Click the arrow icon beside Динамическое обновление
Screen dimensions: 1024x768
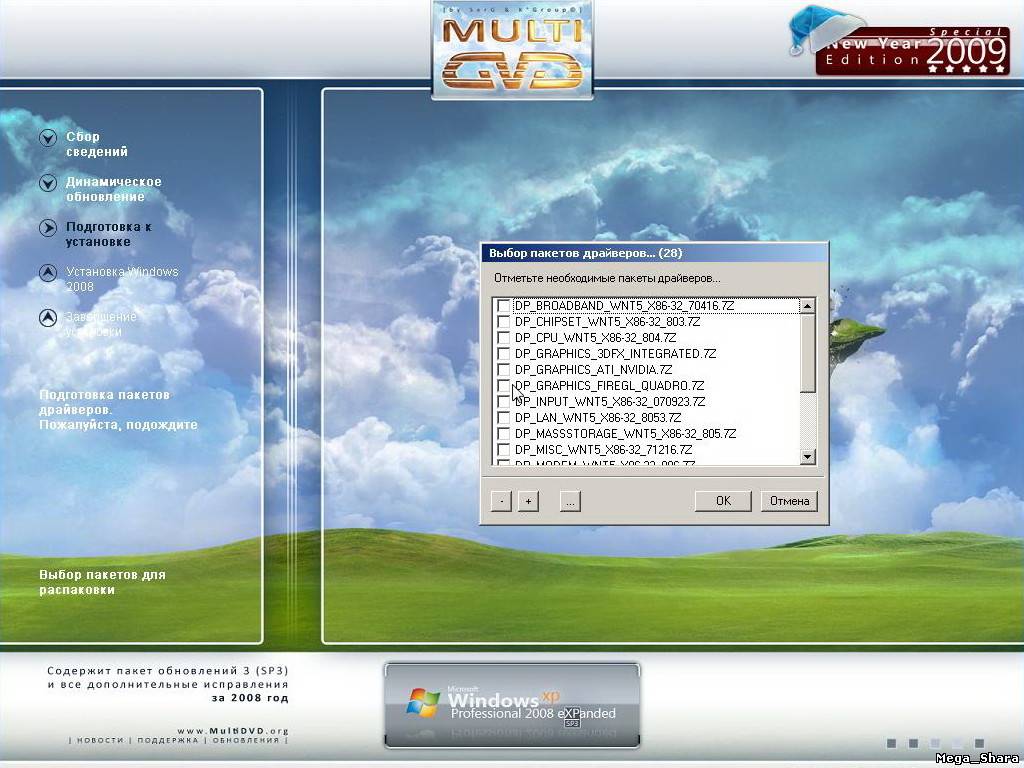pyautogui.click(x=48, y=183)
